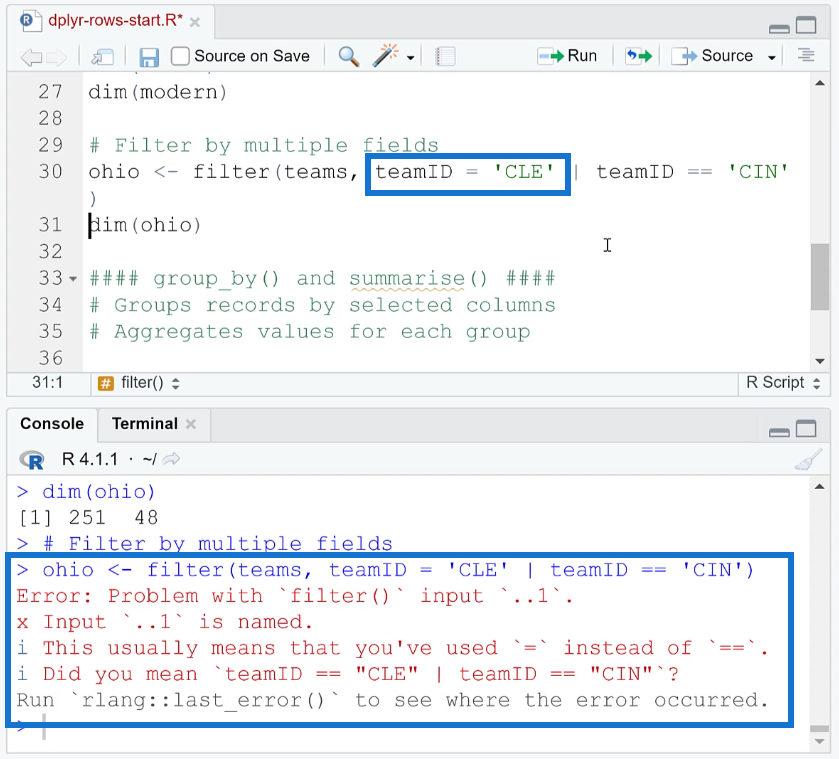
Task: Go back to previous source location
Action: 31,57
